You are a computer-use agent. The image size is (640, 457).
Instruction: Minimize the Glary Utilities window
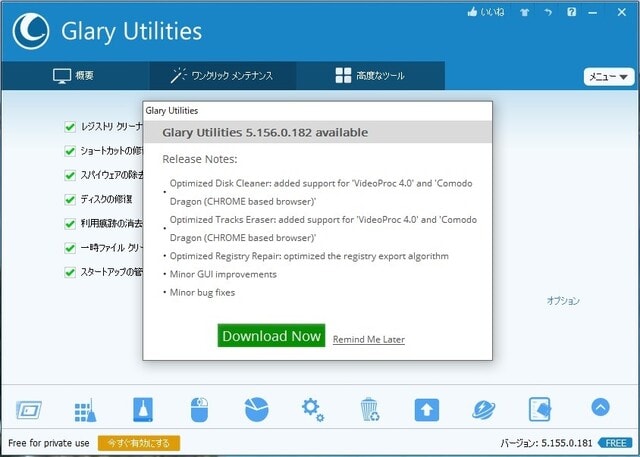pyautogui.click(x=593, y=12)
